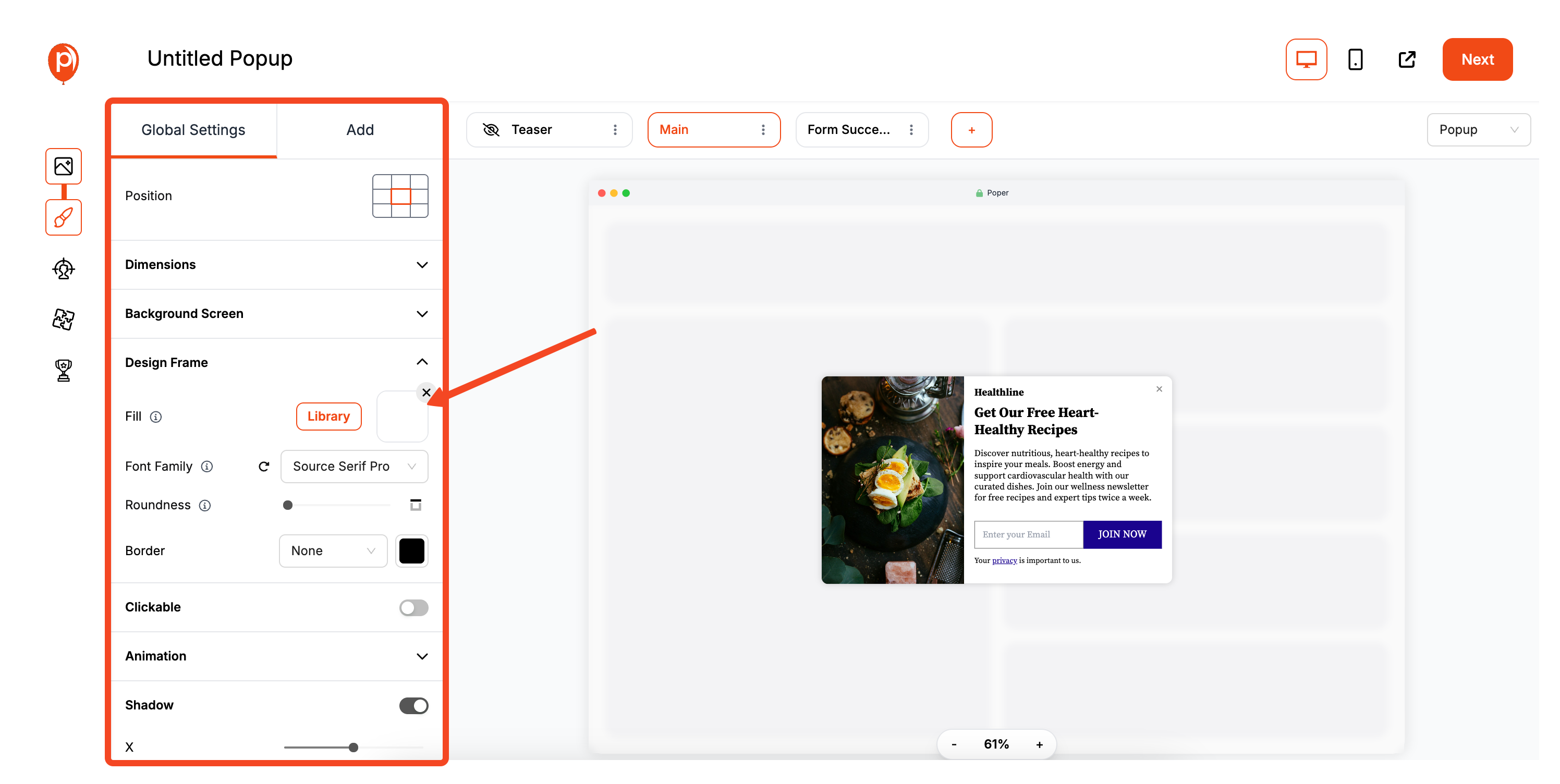The image size is (1560, 784).
Task: Click the roundness corner style icon
Action: click(415, 505)
